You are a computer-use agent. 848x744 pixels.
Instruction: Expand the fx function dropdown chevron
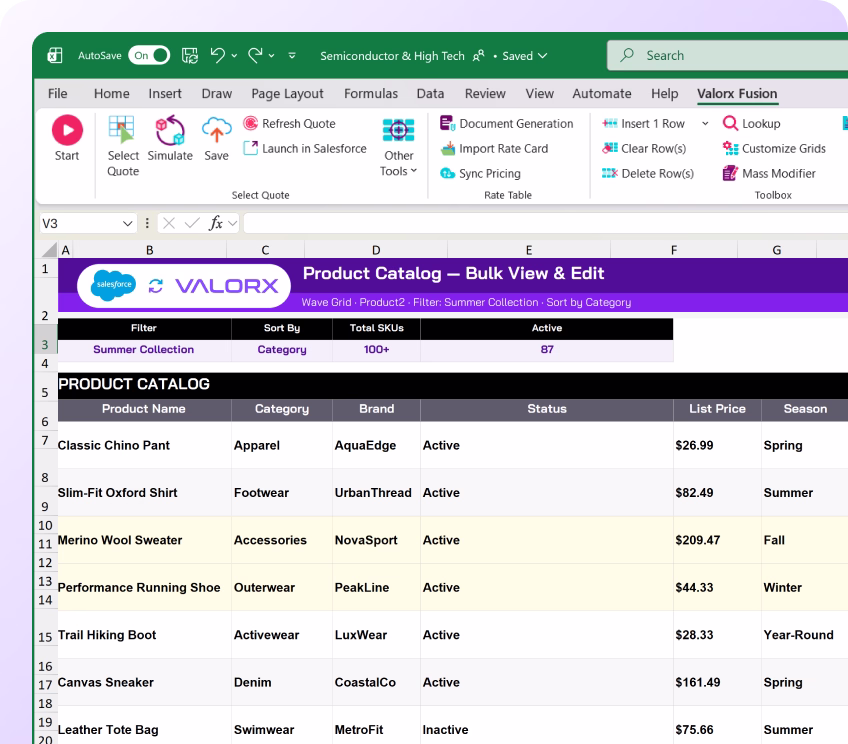[233, 223]
